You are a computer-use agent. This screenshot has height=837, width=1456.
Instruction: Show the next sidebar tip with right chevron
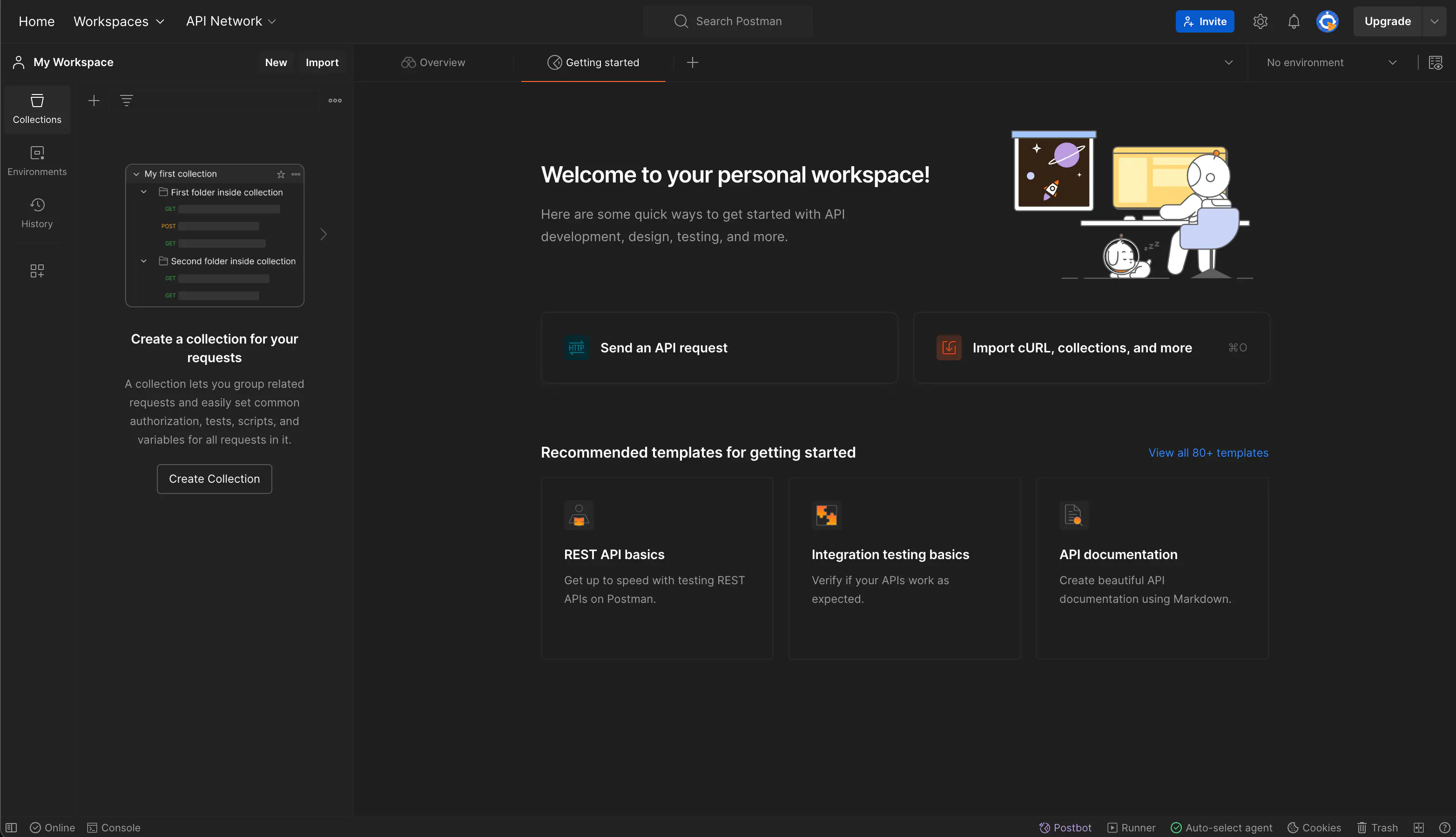324,235
